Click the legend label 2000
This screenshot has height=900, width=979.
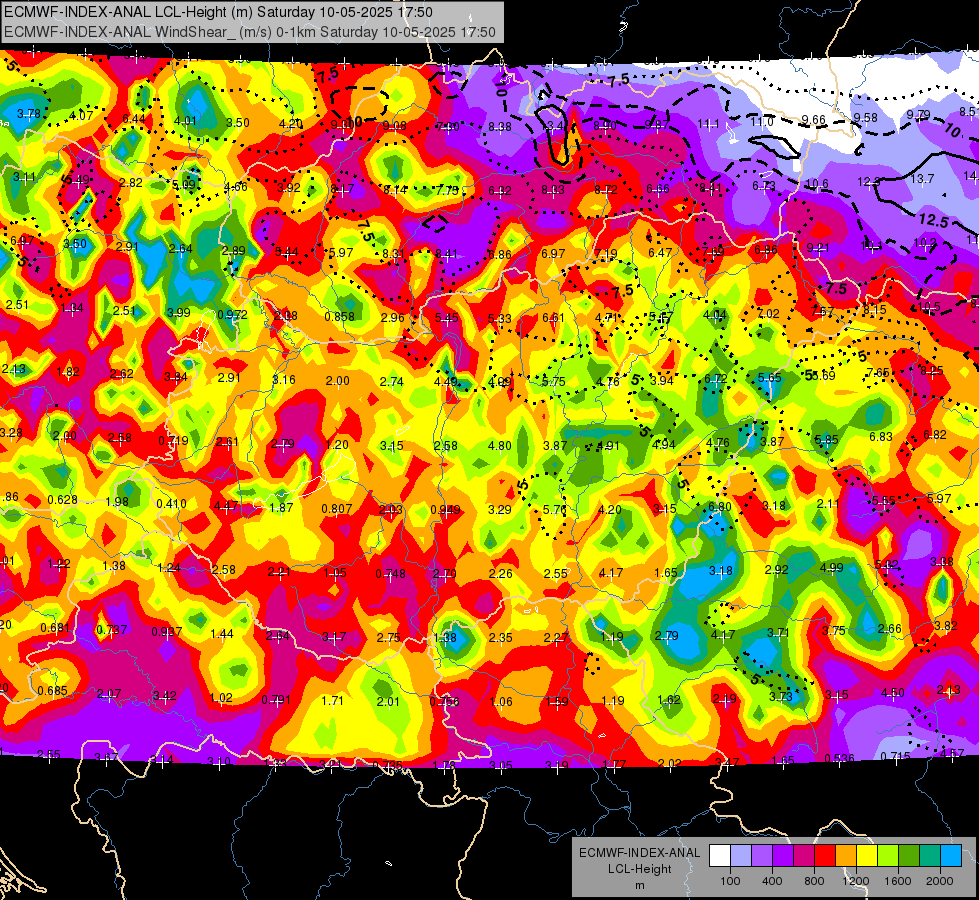940,881
